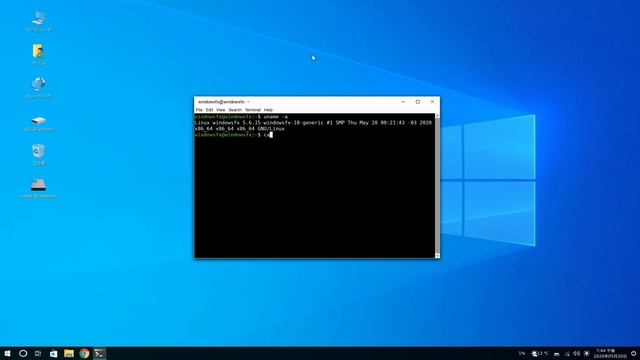This screenshot has height=360, width=640.
Task: Open the Home user folder desktop icon
Action: 38,55
